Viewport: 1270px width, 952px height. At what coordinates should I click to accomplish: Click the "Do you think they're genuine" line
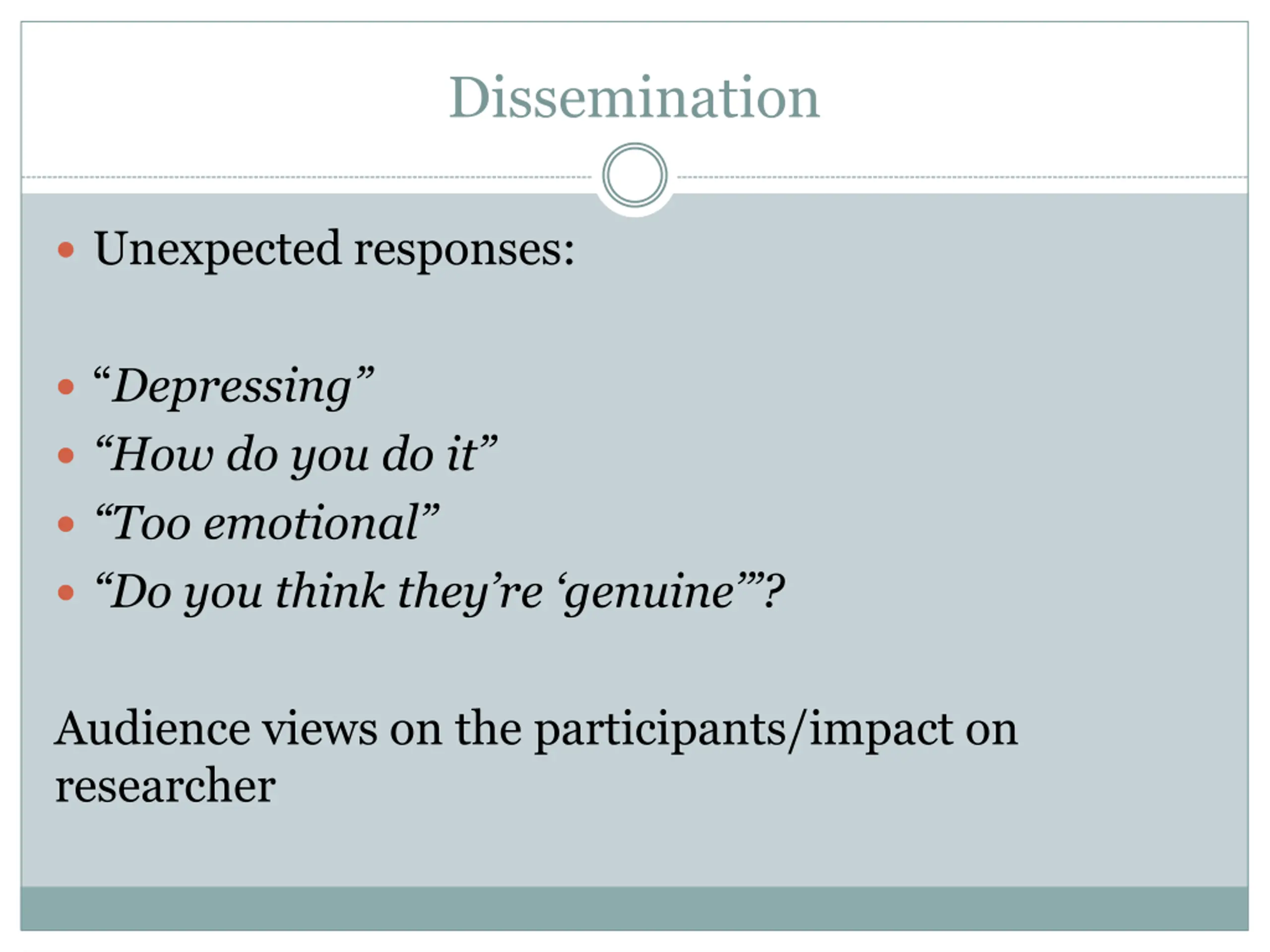(440, 592)
